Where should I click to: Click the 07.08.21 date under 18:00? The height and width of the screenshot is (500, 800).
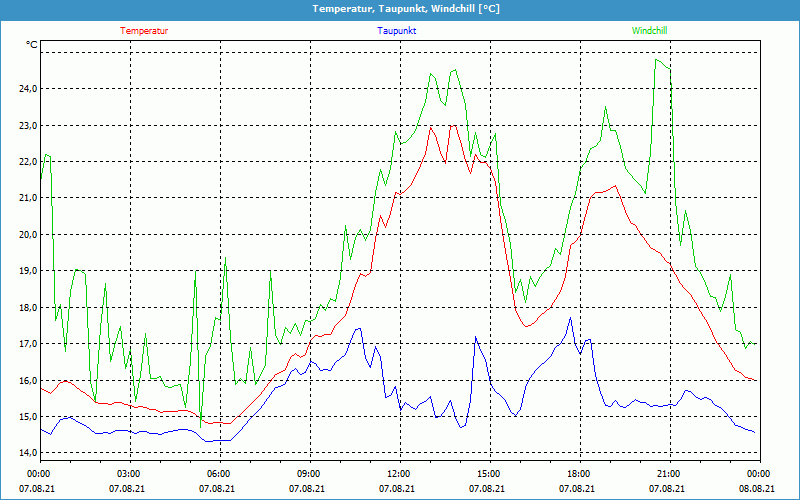577,488
